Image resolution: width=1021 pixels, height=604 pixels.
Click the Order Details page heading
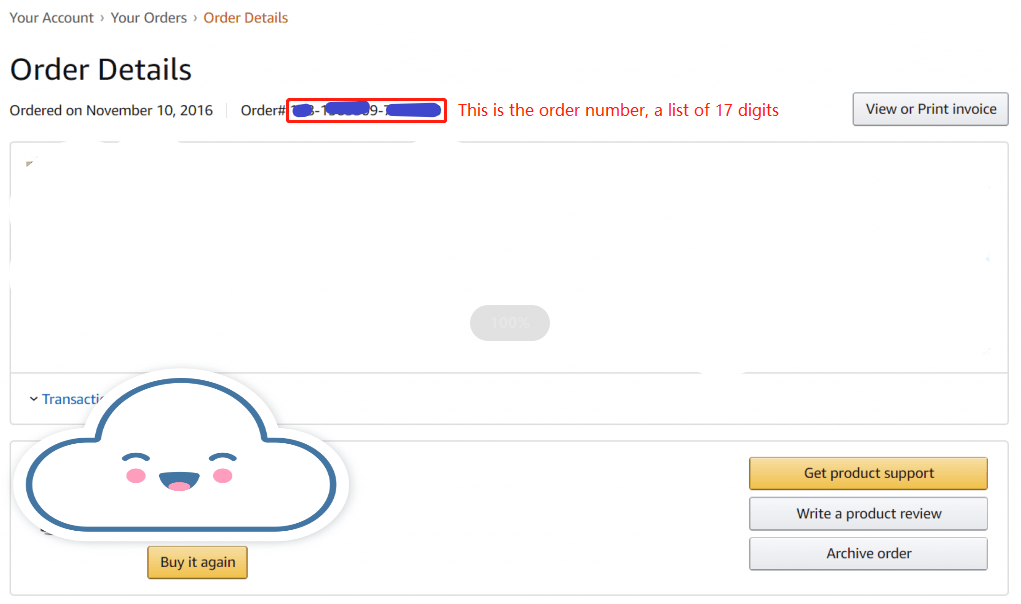tap(101, 70)
